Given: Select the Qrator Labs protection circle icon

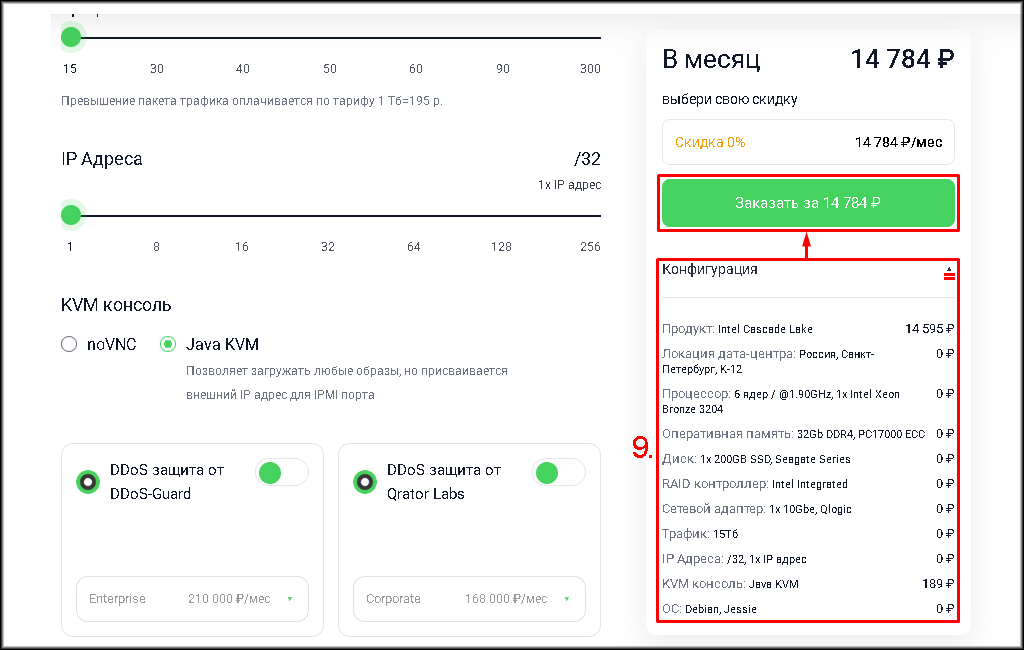Looking at the screenshot, I should [365, 482].
